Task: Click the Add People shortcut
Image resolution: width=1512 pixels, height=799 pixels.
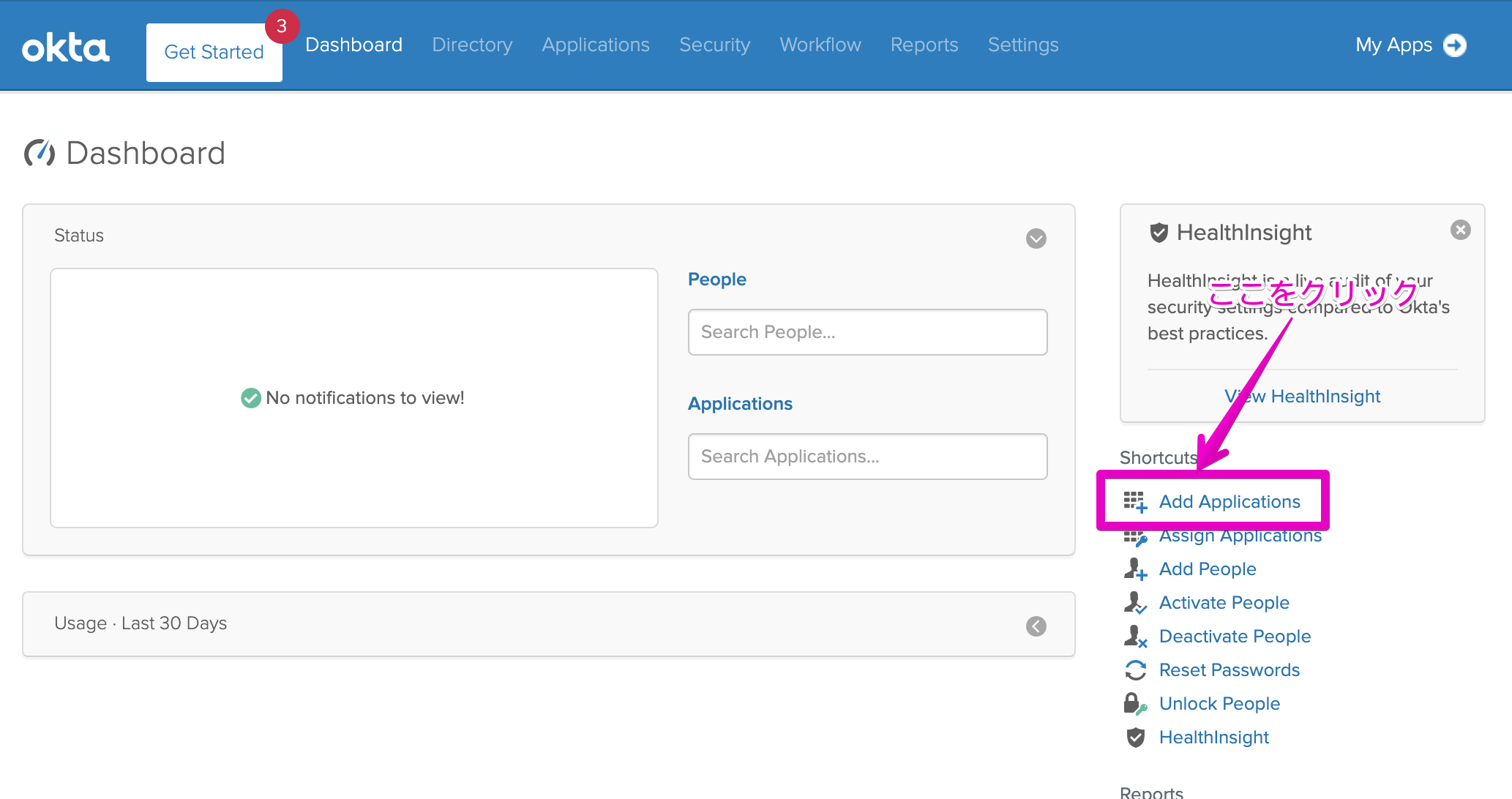Action: [1208, 569]
